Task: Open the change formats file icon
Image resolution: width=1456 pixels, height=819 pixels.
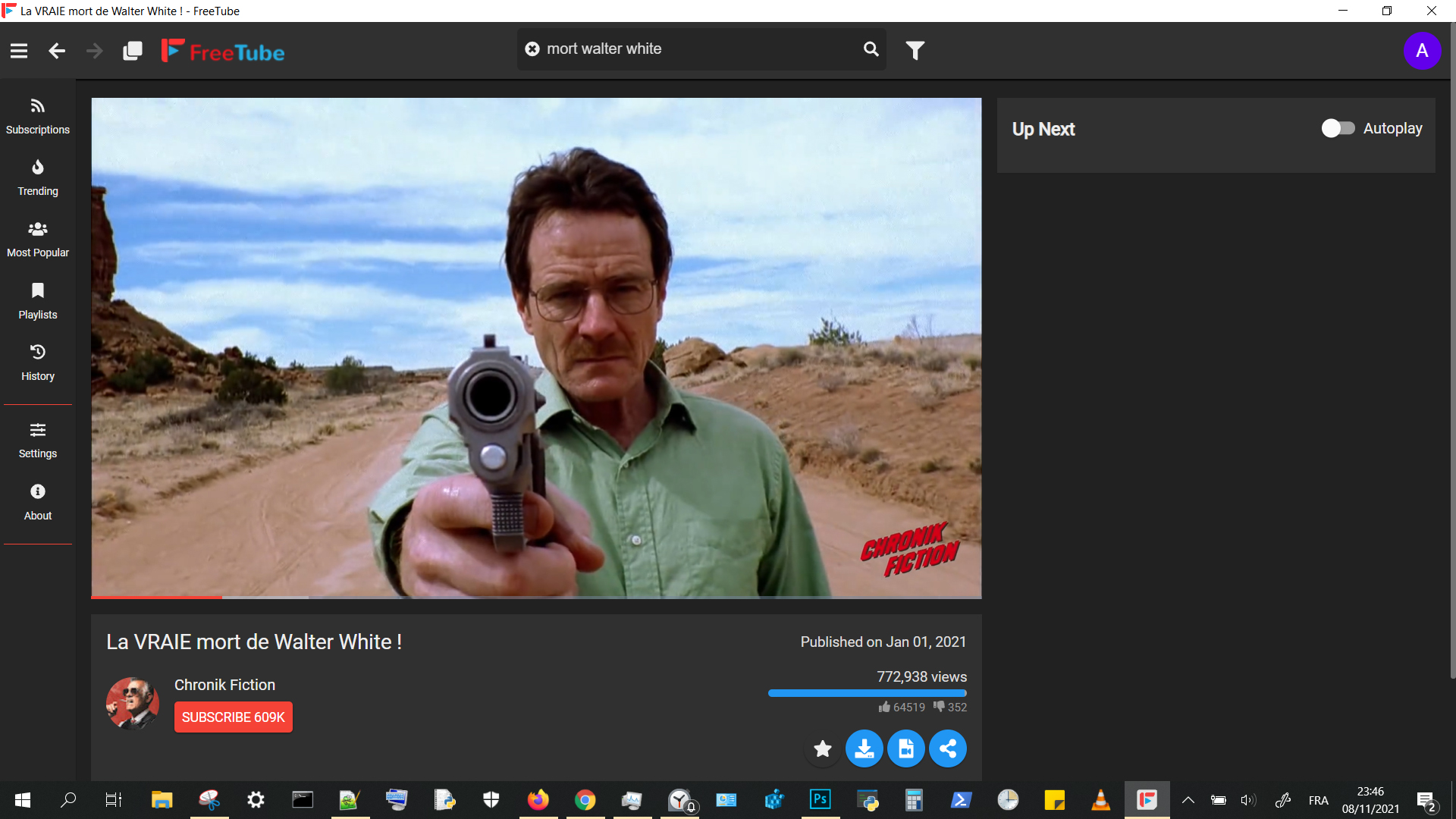Action: click(905, 749)
